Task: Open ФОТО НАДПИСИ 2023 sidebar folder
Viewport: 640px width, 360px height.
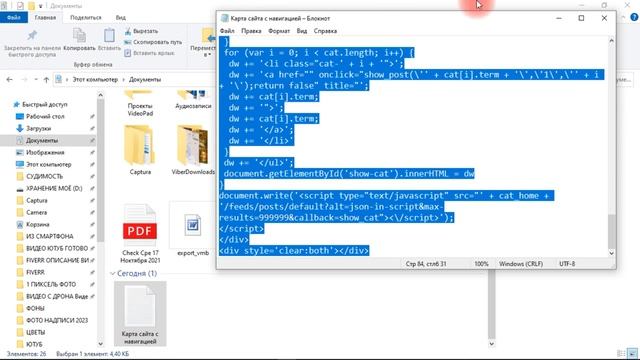Action: click(x=57, y=320)
